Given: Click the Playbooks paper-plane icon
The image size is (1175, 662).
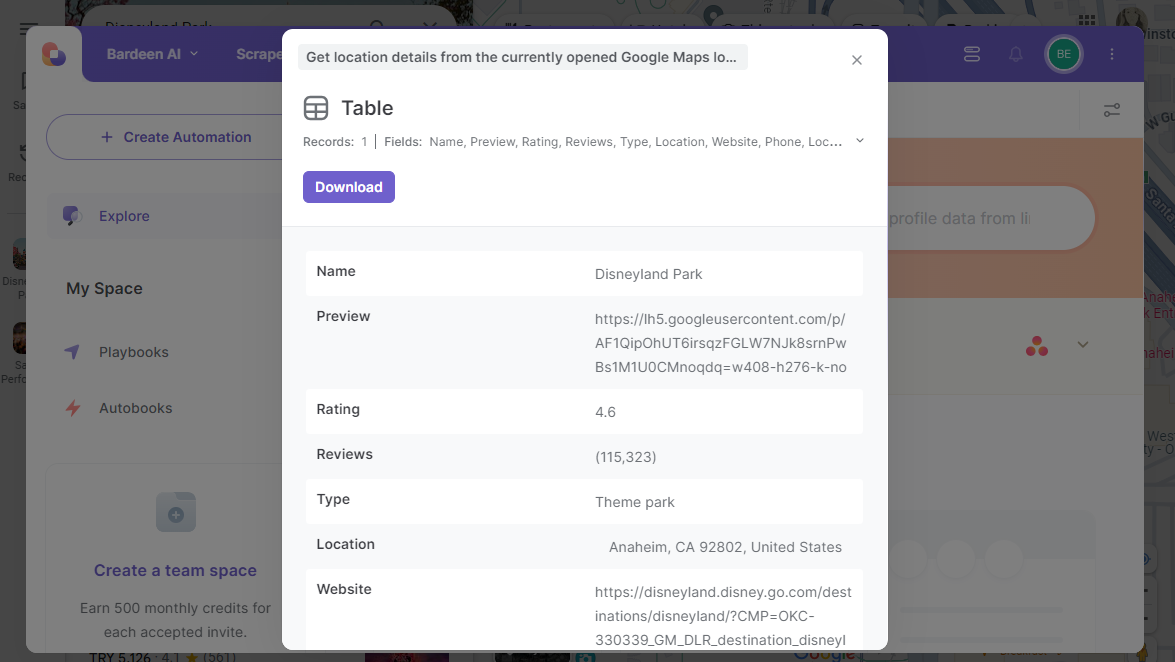Looking at the screenshot, I should point(72,352).
